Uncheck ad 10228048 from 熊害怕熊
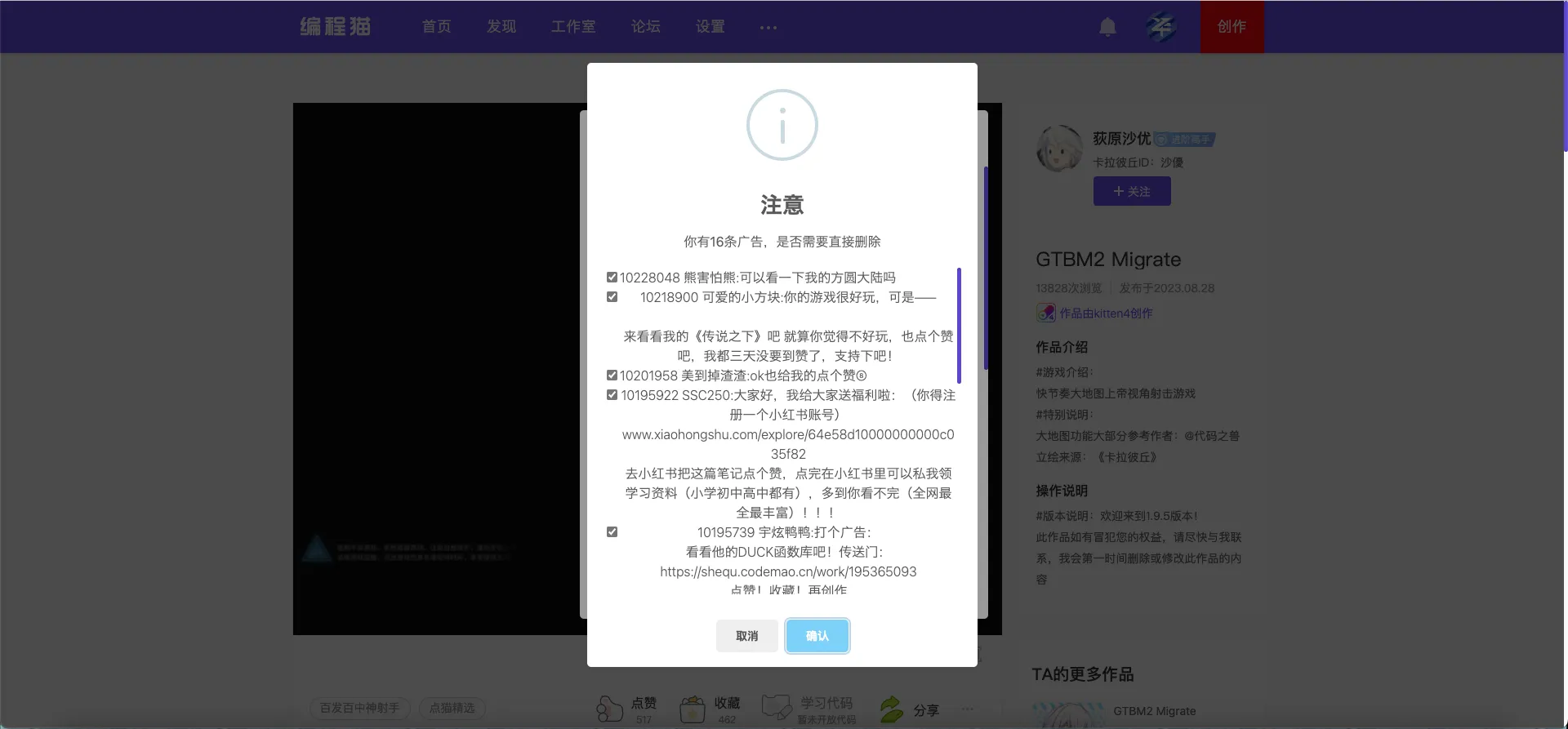This screenshot has width=1568, height=729. pos(612,278)
